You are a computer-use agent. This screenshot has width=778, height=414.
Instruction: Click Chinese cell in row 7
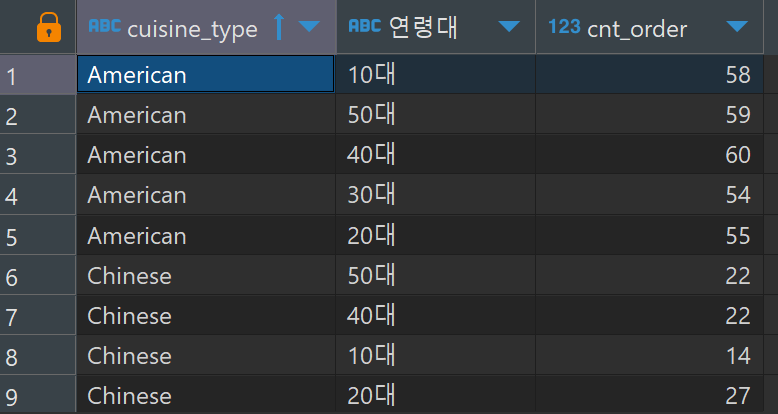point(206,316)
